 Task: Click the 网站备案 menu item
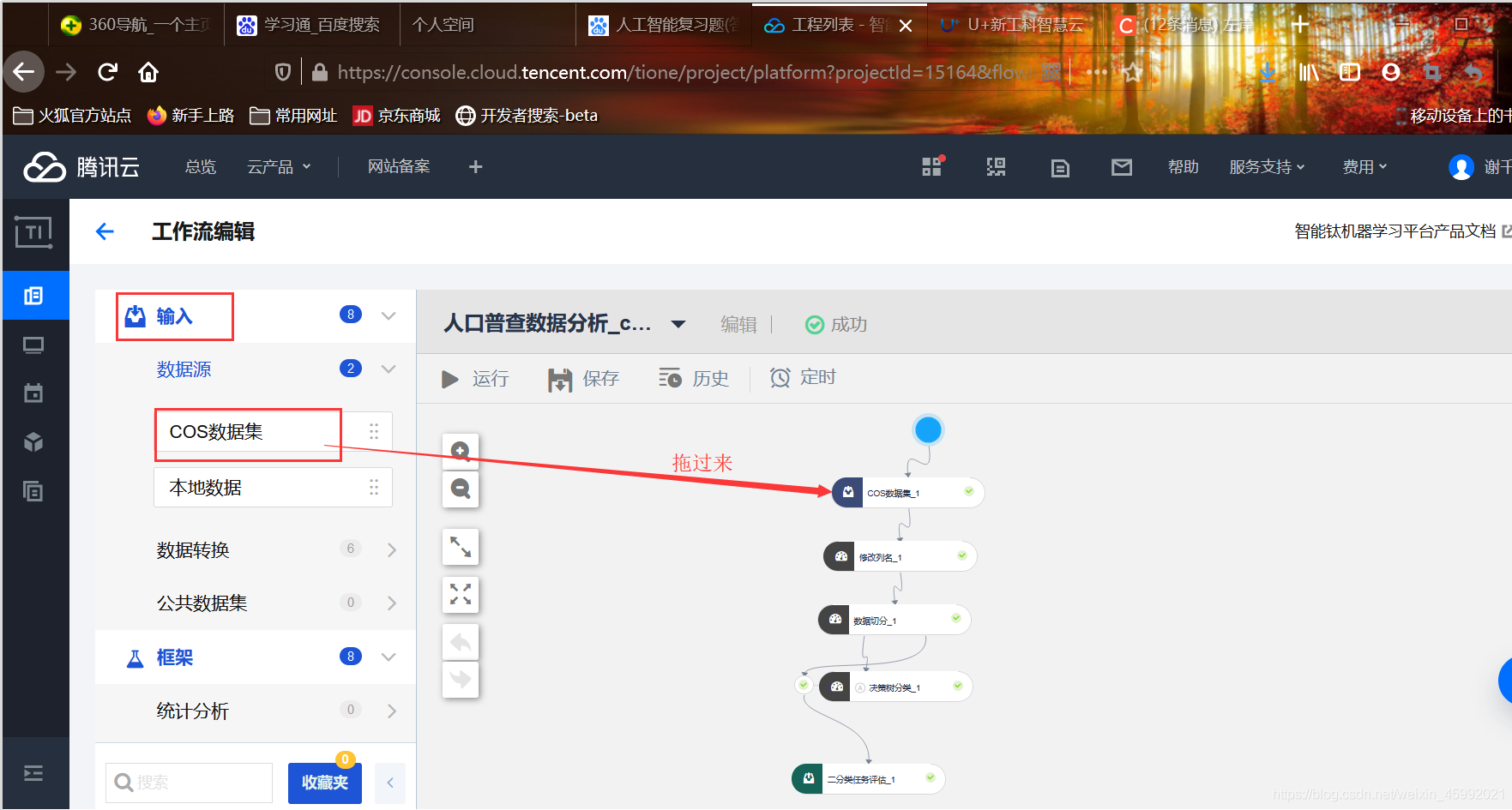[399, 166]
